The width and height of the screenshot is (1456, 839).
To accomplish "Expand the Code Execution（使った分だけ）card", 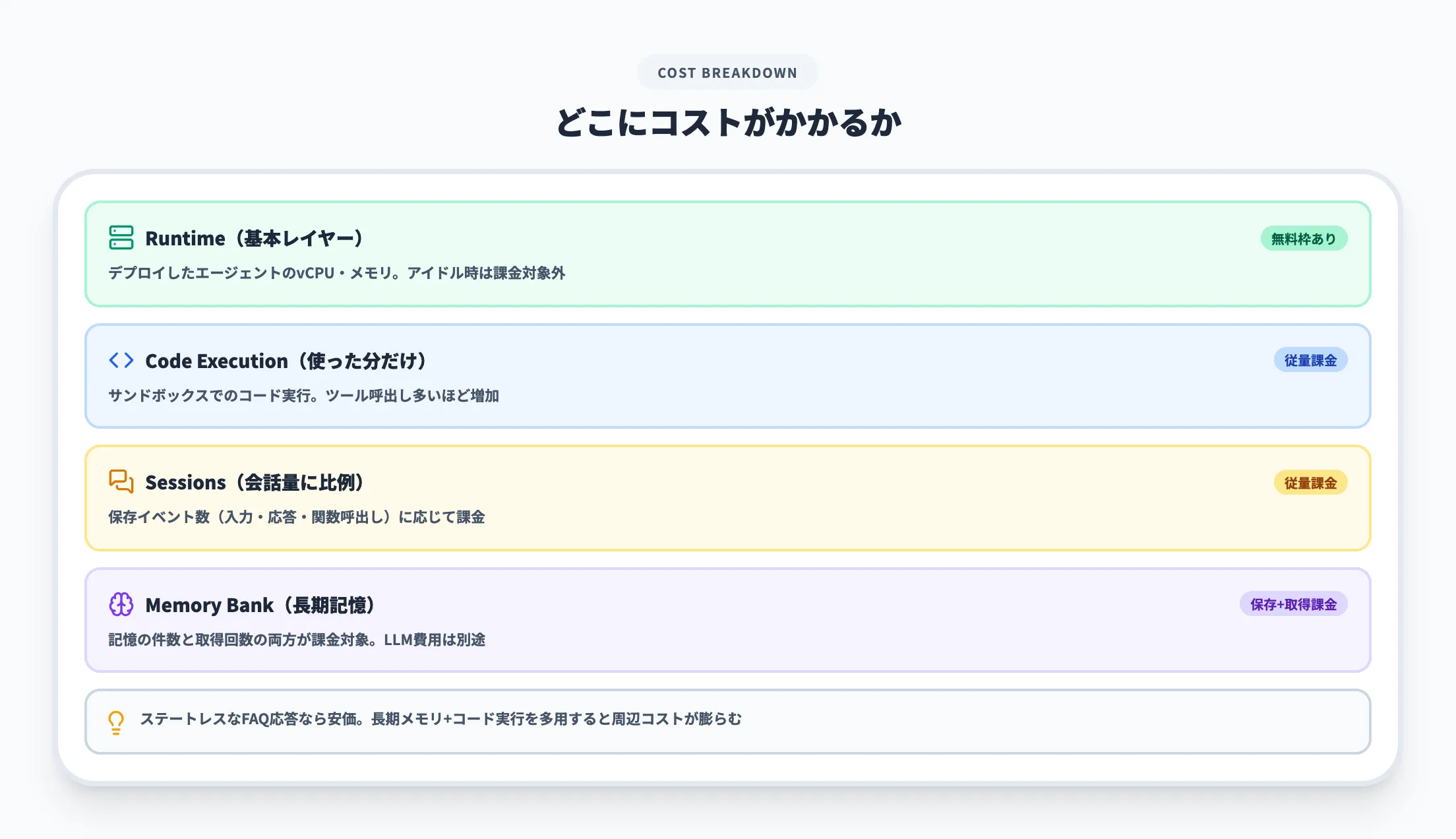I will click(x=286, y=360).
